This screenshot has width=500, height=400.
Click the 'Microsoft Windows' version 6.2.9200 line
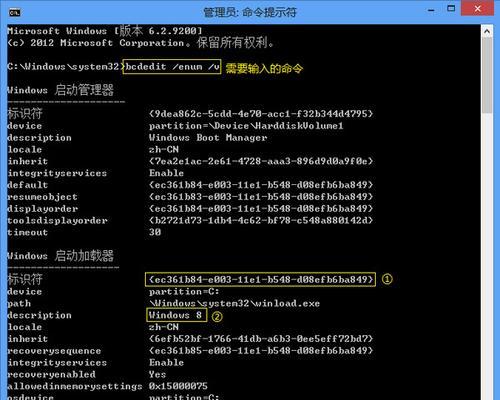(105, 31)
